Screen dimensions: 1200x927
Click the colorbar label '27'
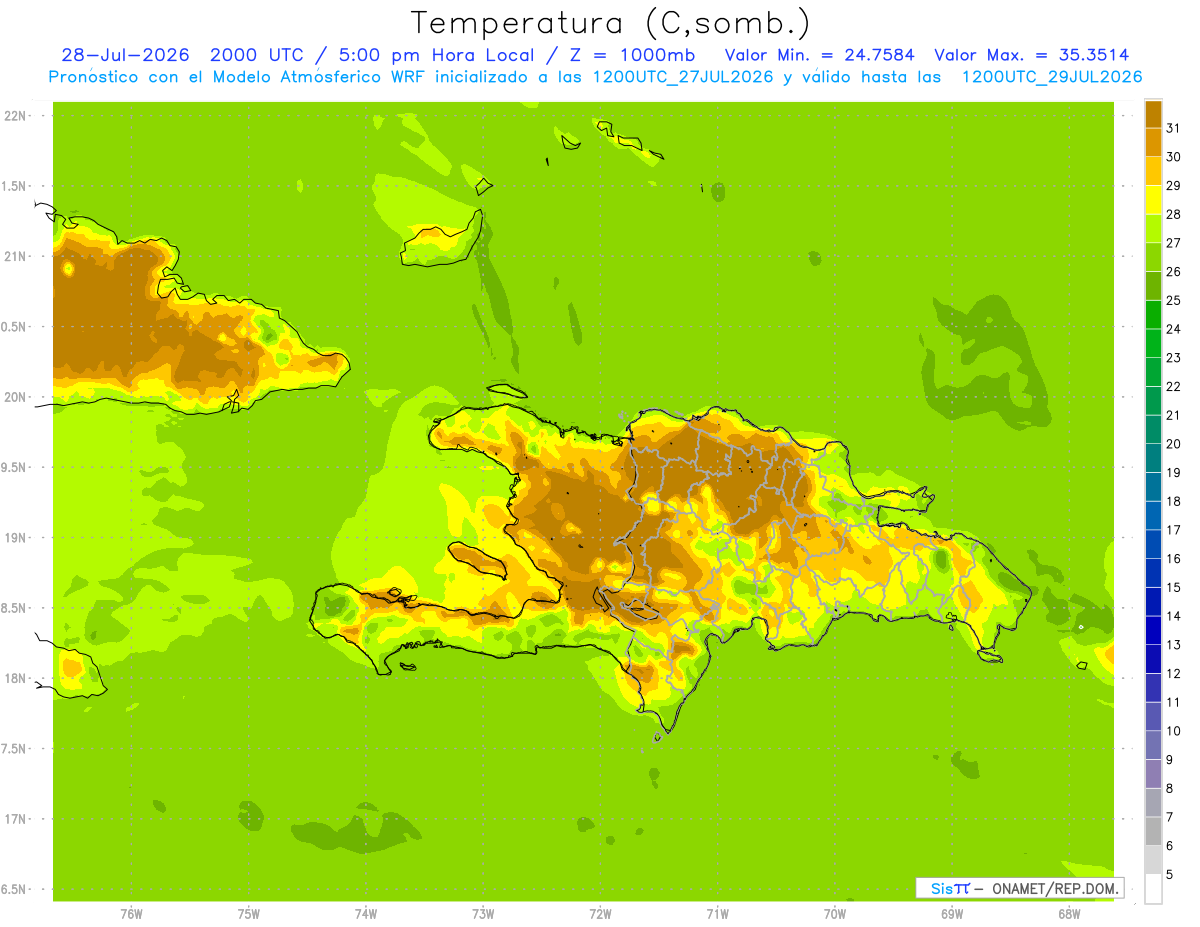click(x=1174, y=243)
